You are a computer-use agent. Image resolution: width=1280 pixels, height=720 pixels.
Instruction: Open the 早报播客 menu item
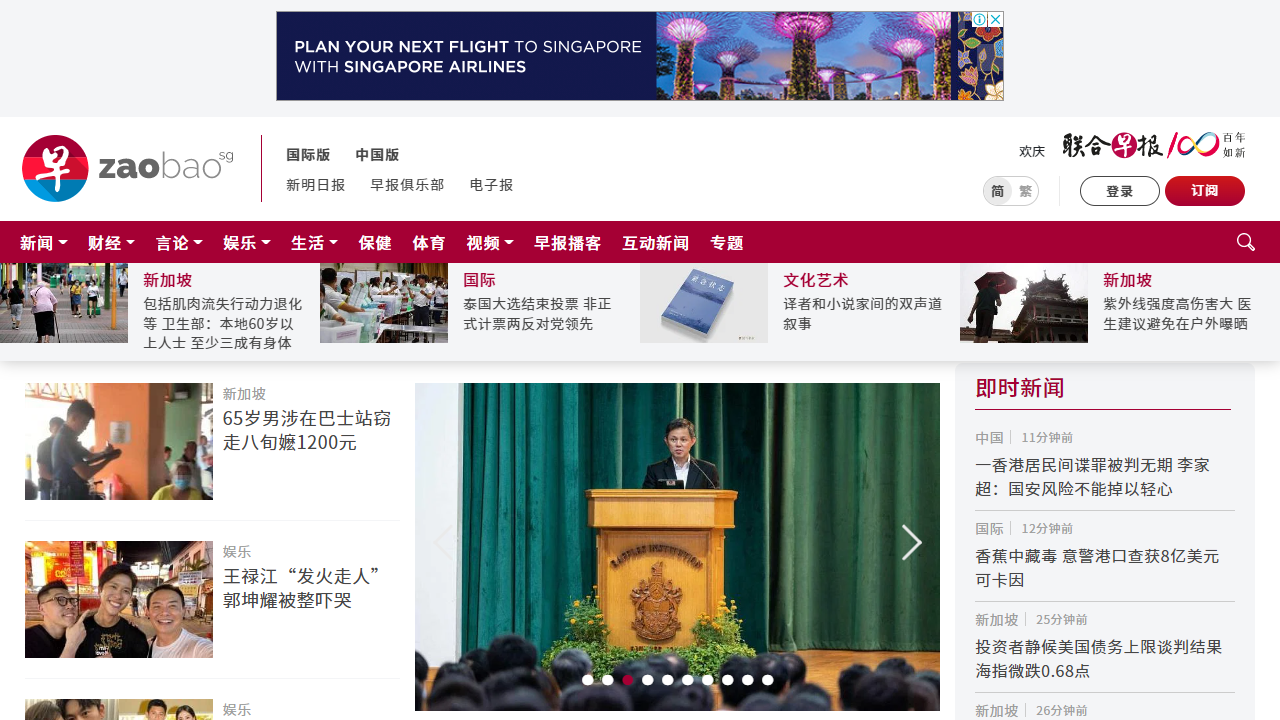click(x=568, y=243)
